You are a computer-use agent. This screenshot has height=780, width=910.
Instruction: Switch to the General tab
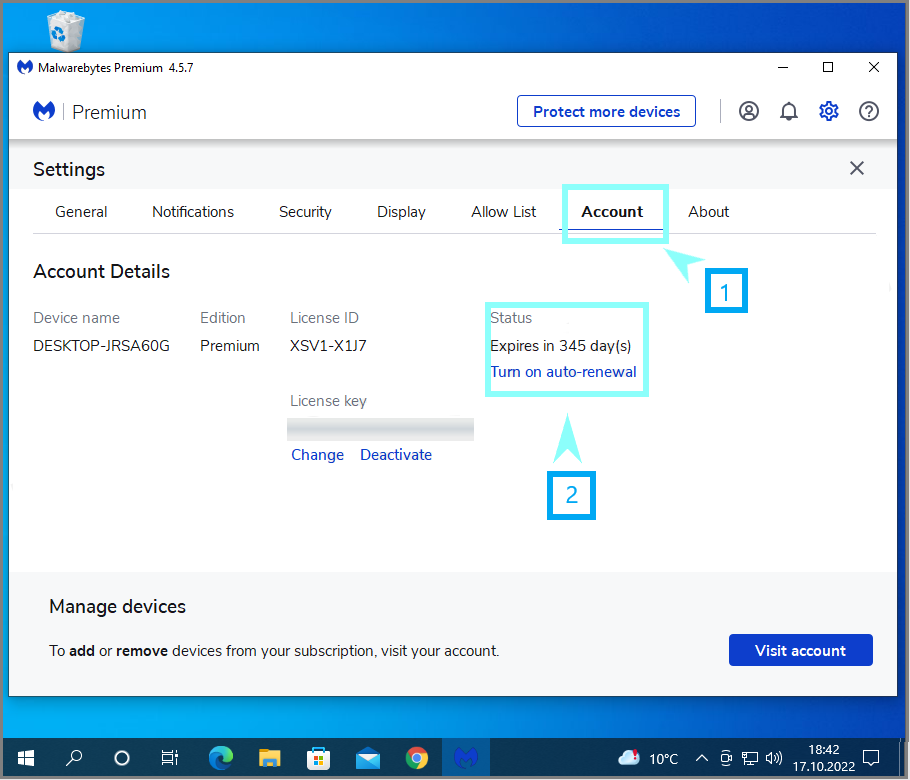pyautogui.click(x=81, y=212)
